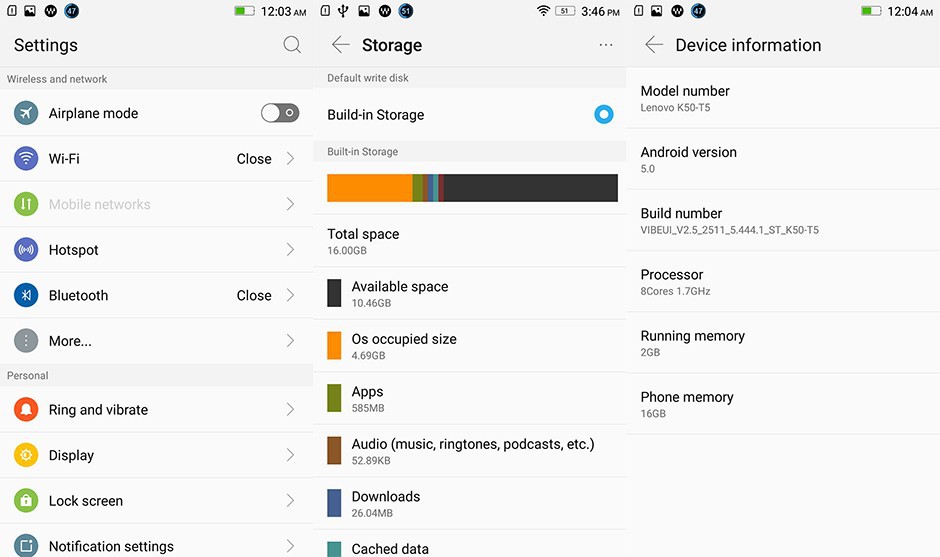Open the Storage overflow menu dots
940x557 pixels.
(606, 45)
